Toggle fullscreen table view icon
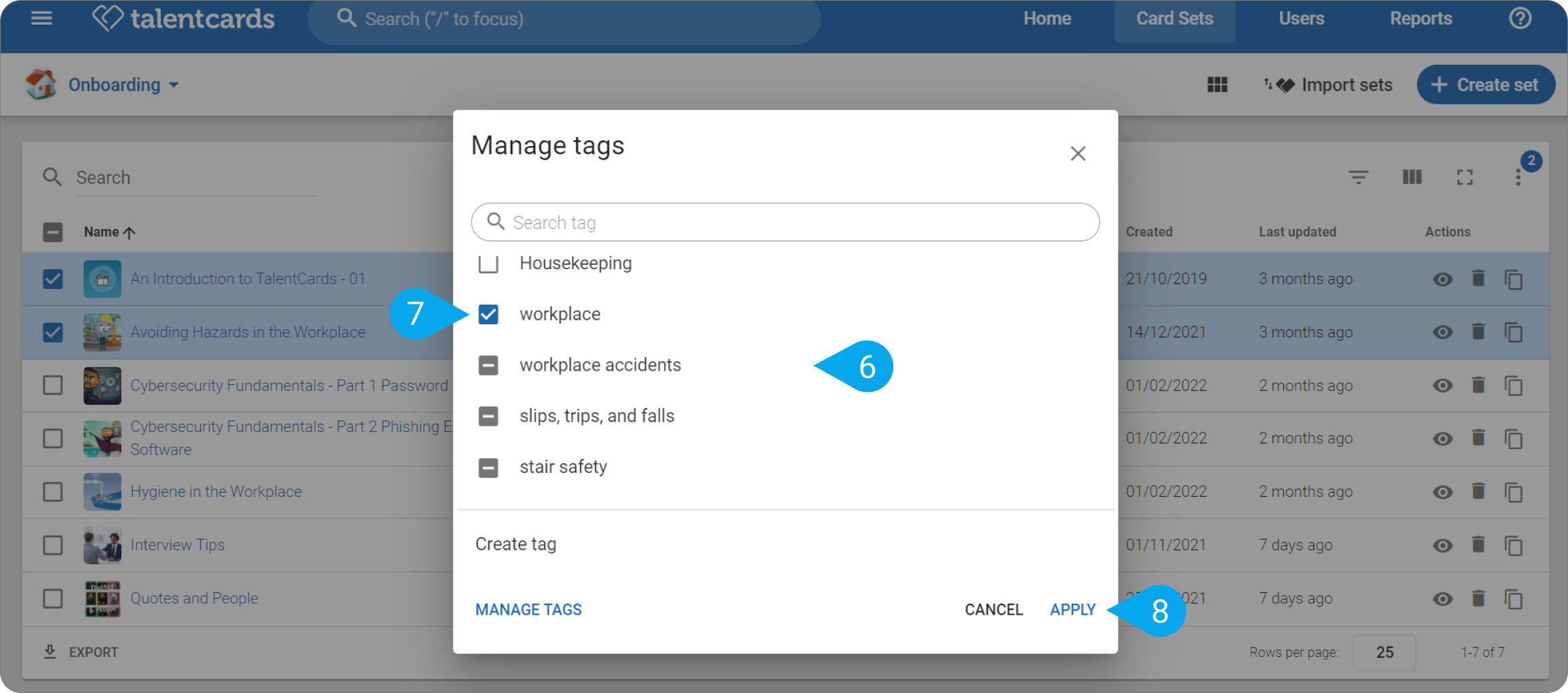The width and height of the screenshot is (1568, 693). click(x=1464, y=177)
